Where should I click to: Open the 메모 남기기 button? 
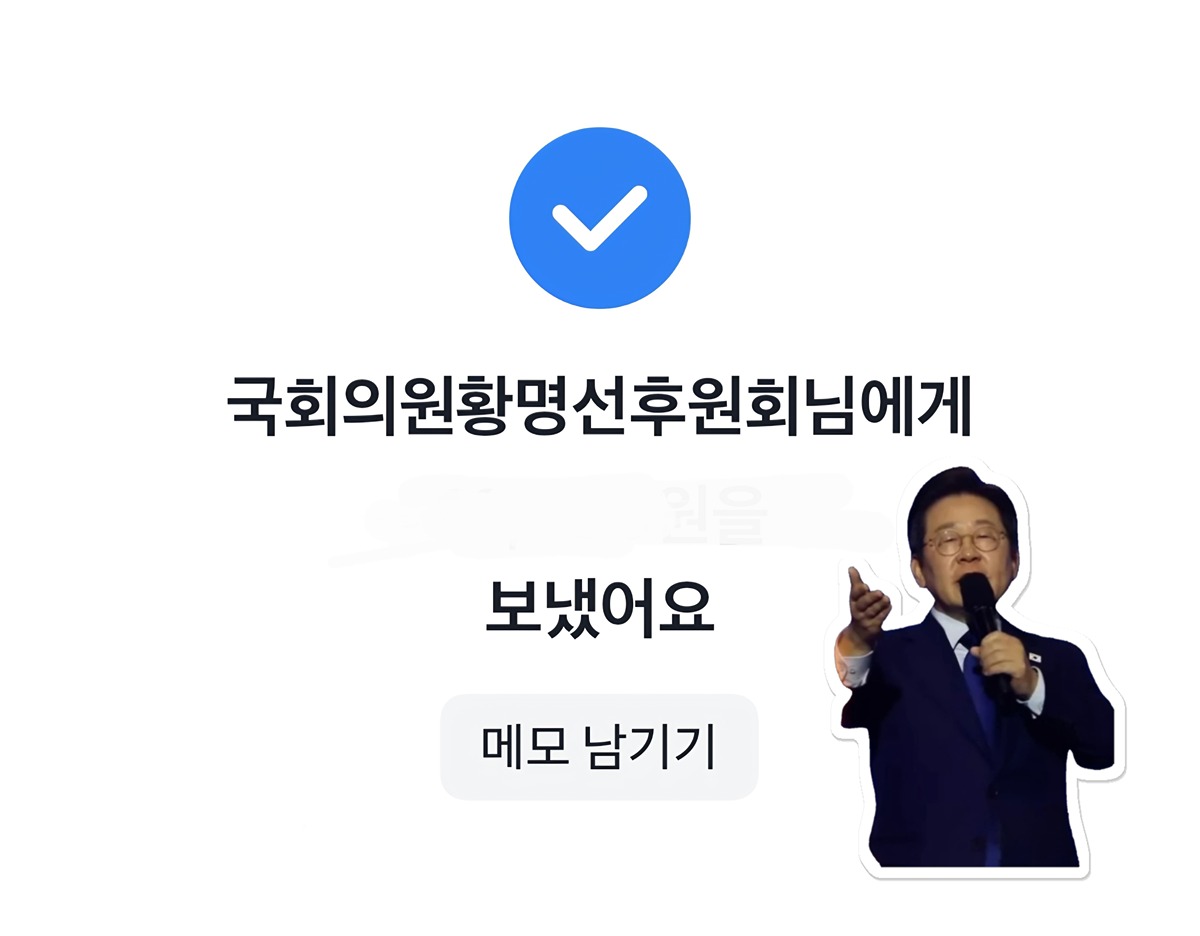click(x=599, y=747)
